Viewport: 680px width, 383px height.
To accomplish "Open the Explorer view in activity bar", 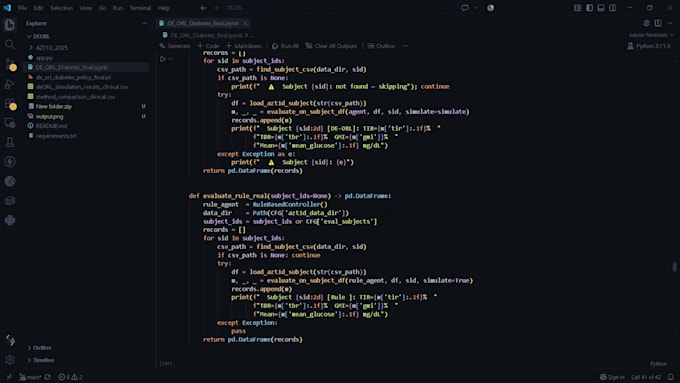I will pos(10,25).
